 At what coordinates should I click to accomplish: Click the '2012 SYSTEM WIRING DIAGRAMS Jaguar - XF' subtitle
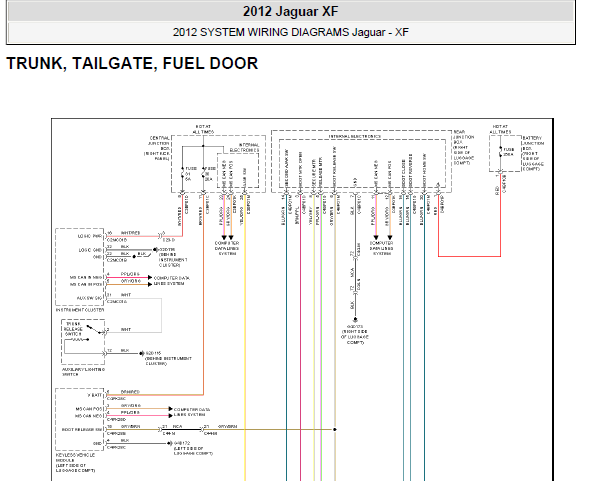point(291,32)
